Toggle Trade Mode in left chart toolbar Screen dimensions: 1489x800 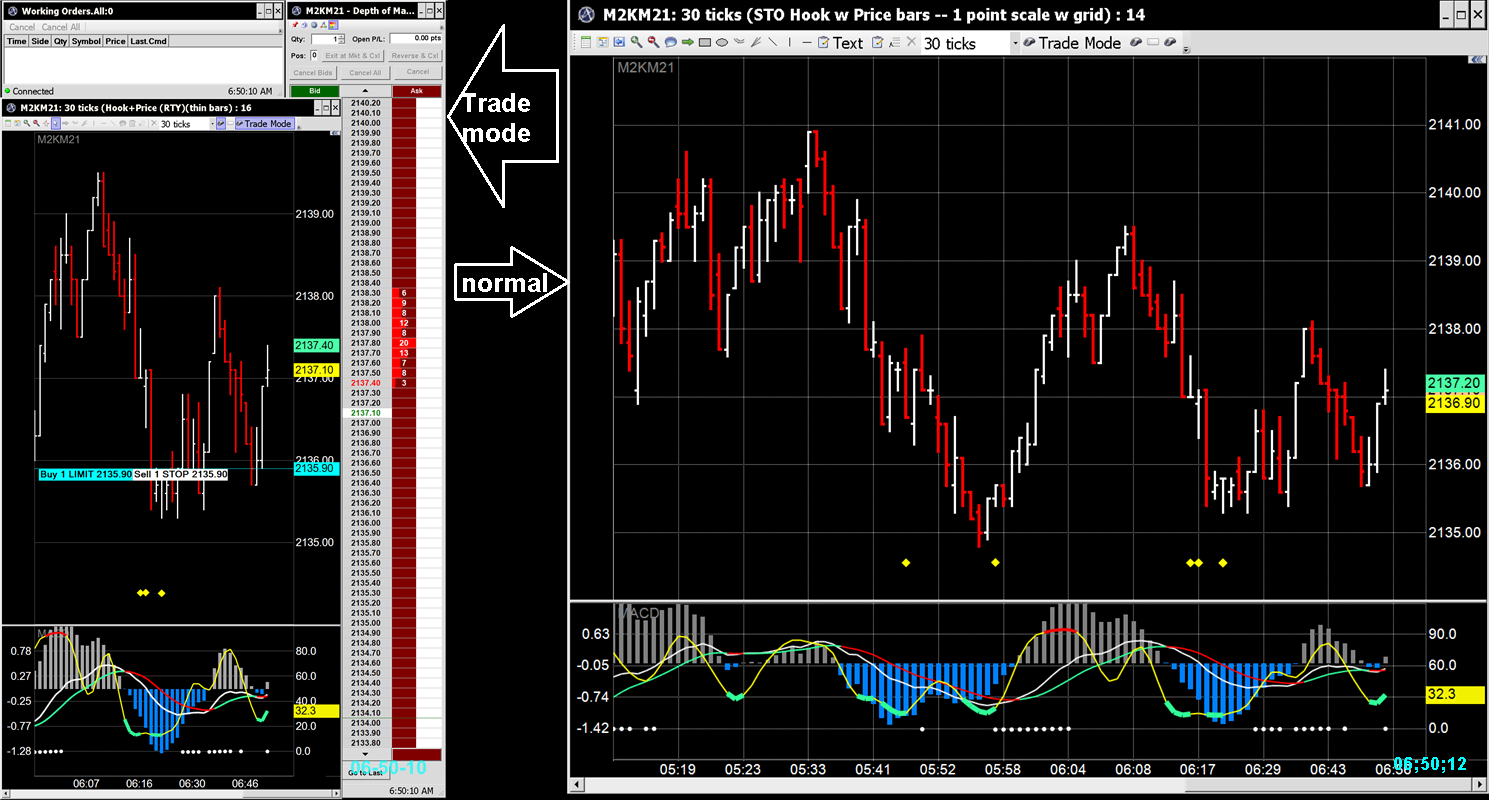265,123
